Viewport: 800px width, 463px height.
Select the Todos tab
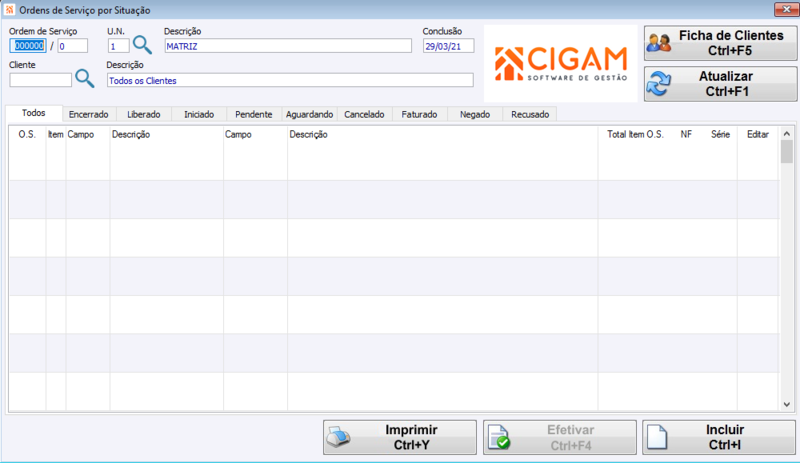point(34,113)
